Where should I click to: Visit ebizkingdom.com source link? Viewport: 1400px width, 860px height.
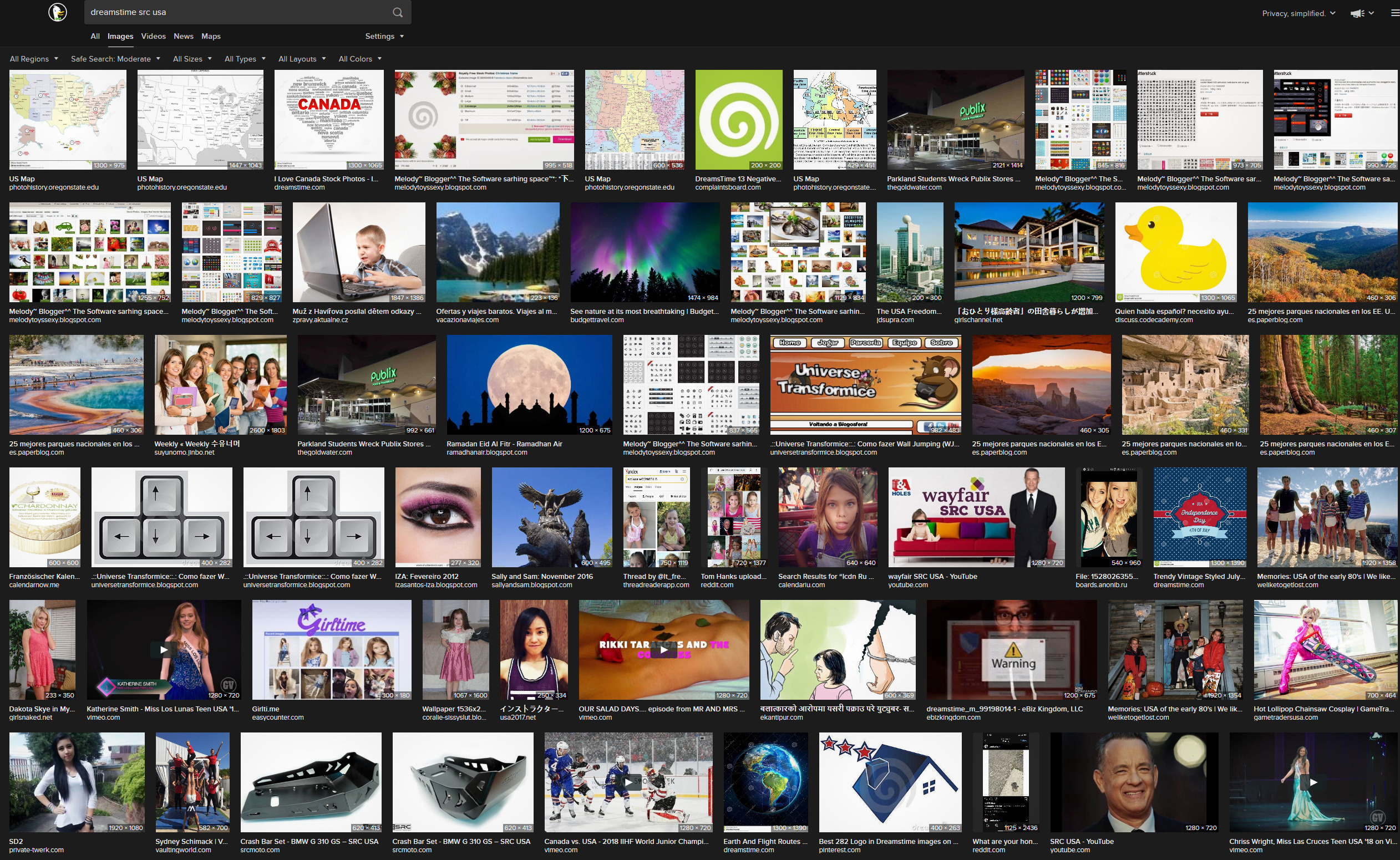point(953,717)
